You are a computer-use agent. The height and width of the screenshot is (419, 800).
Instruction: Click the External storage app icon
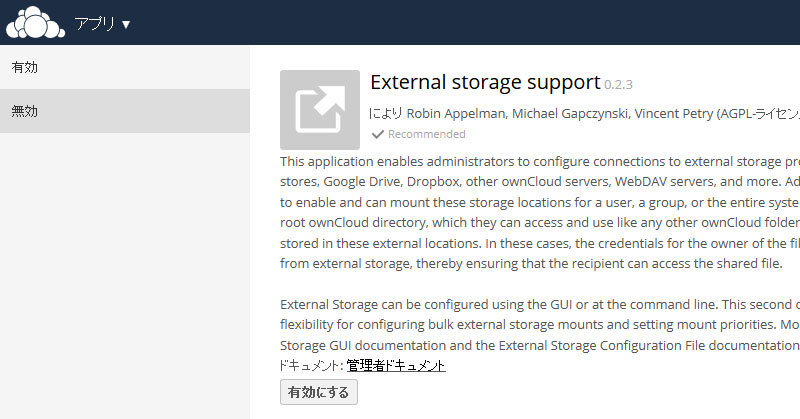[320, 110]
